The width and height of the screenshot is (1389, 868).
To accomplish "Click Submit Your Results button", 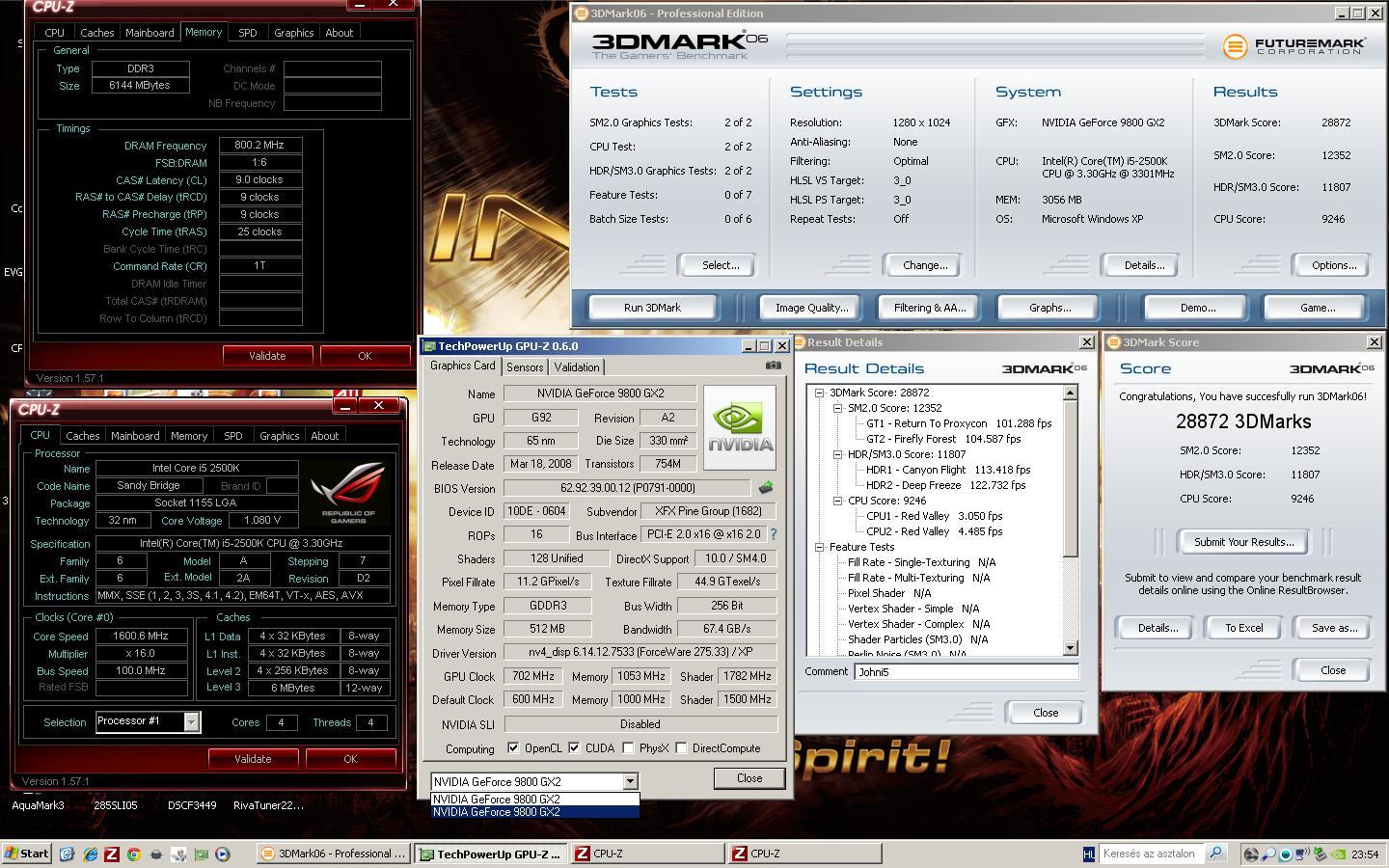I will pos(1244,542).
